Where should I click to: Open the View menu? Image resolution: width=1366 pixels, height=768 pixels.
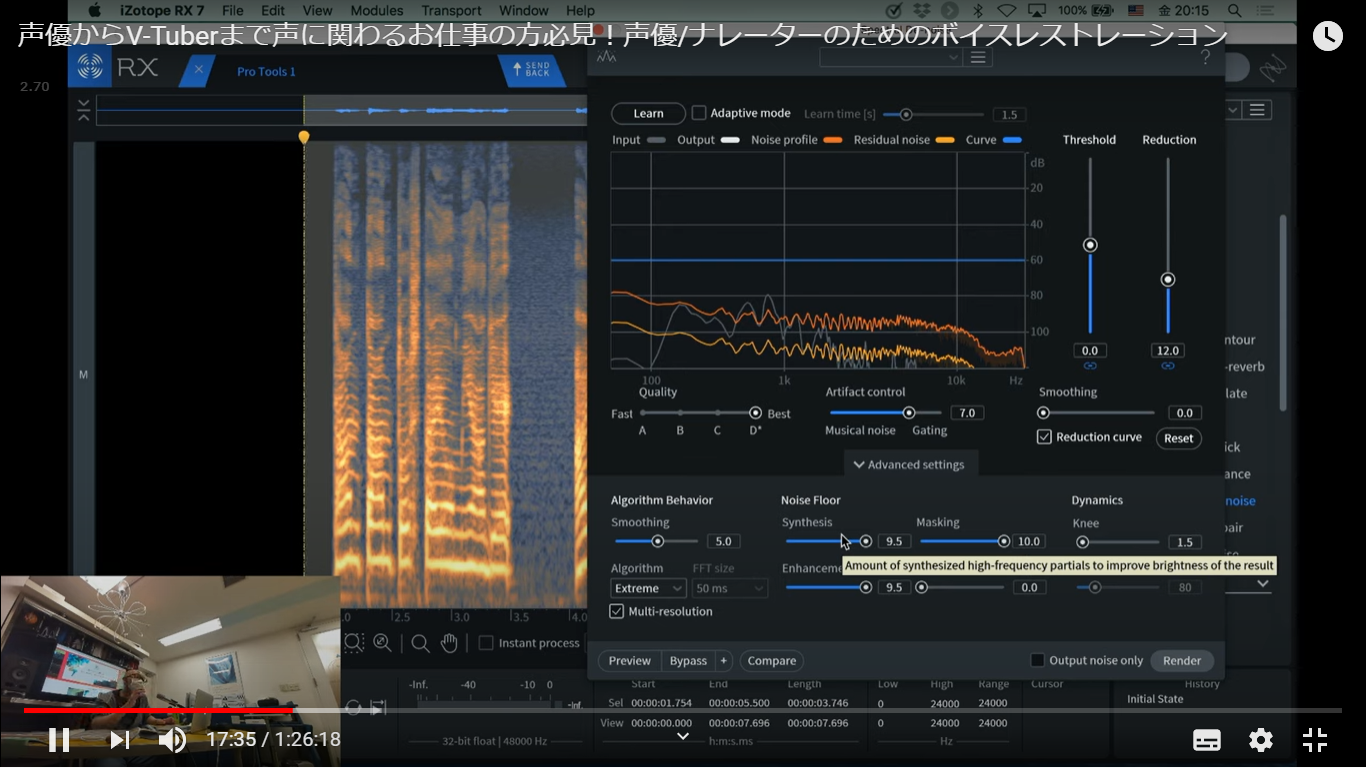pyautogui.click(x=318, y=10)
